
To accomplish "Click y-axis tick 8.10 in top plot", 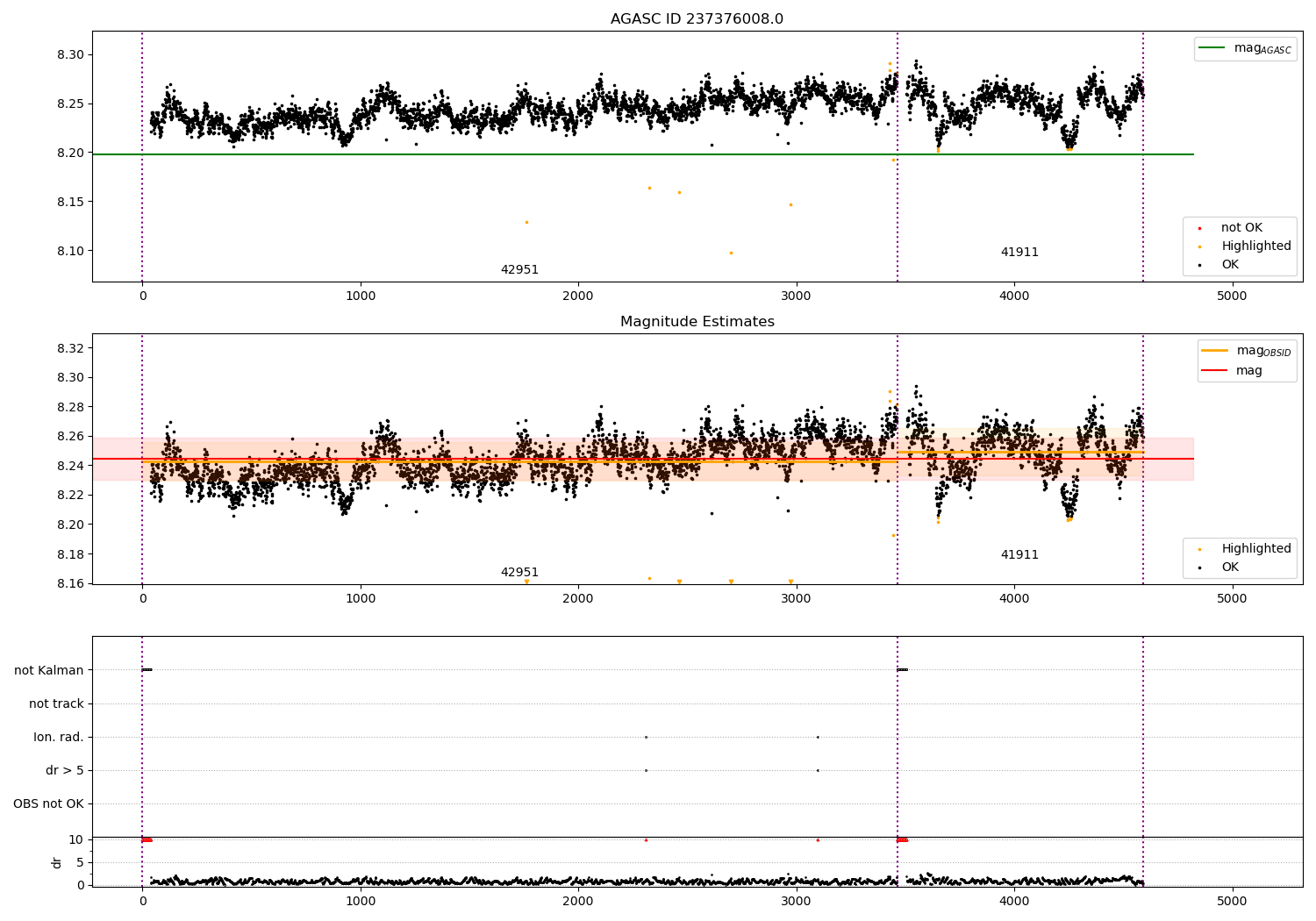I will 69,251.
